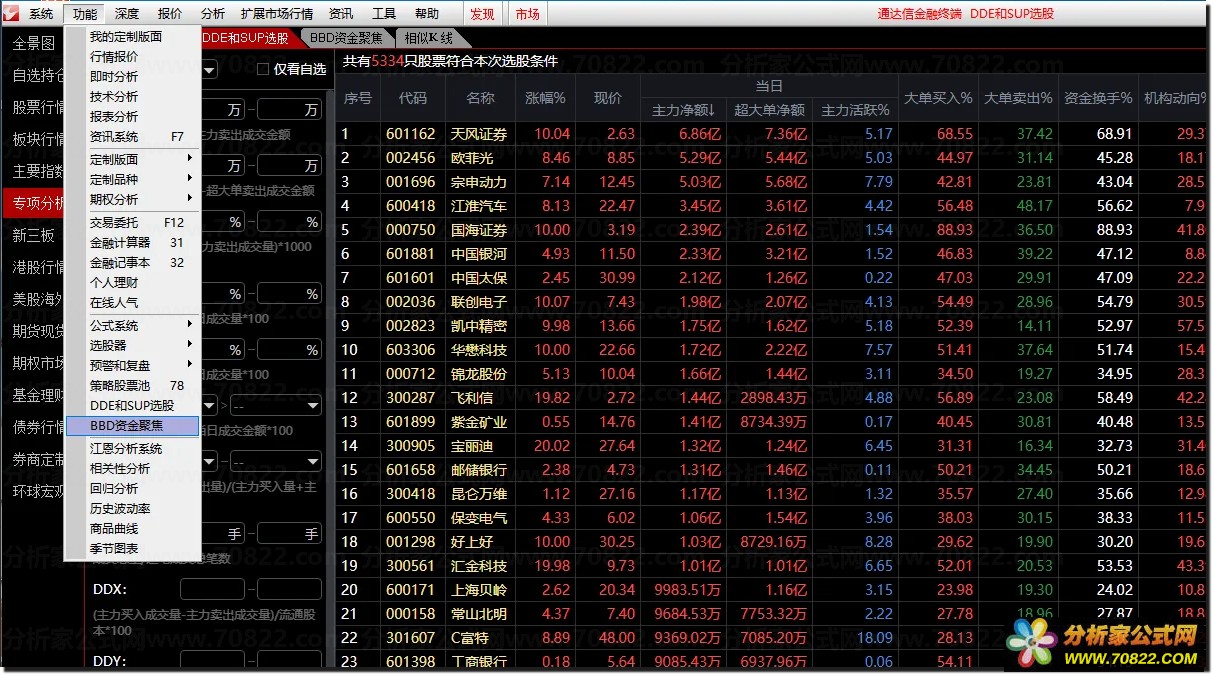The width and height of the screenshot is (1214, 675).
Task: Click the red app logo icon
Action: [10, 13]
